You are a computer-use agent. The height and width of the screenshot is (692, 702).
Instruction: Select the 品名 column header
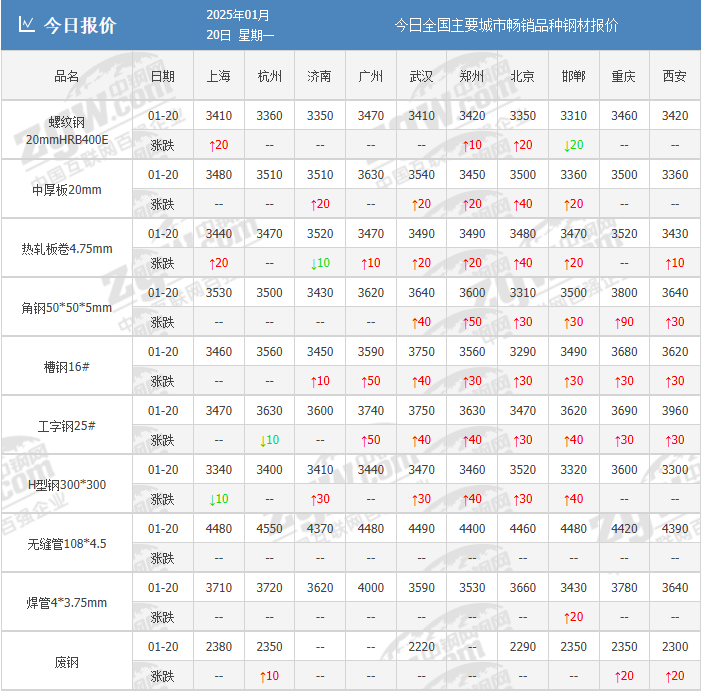point(67,77)
